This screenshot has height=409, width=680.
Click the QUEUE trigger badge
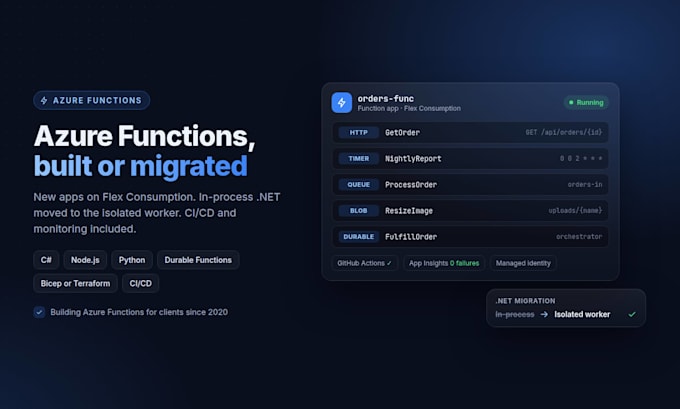coord(358,184)
